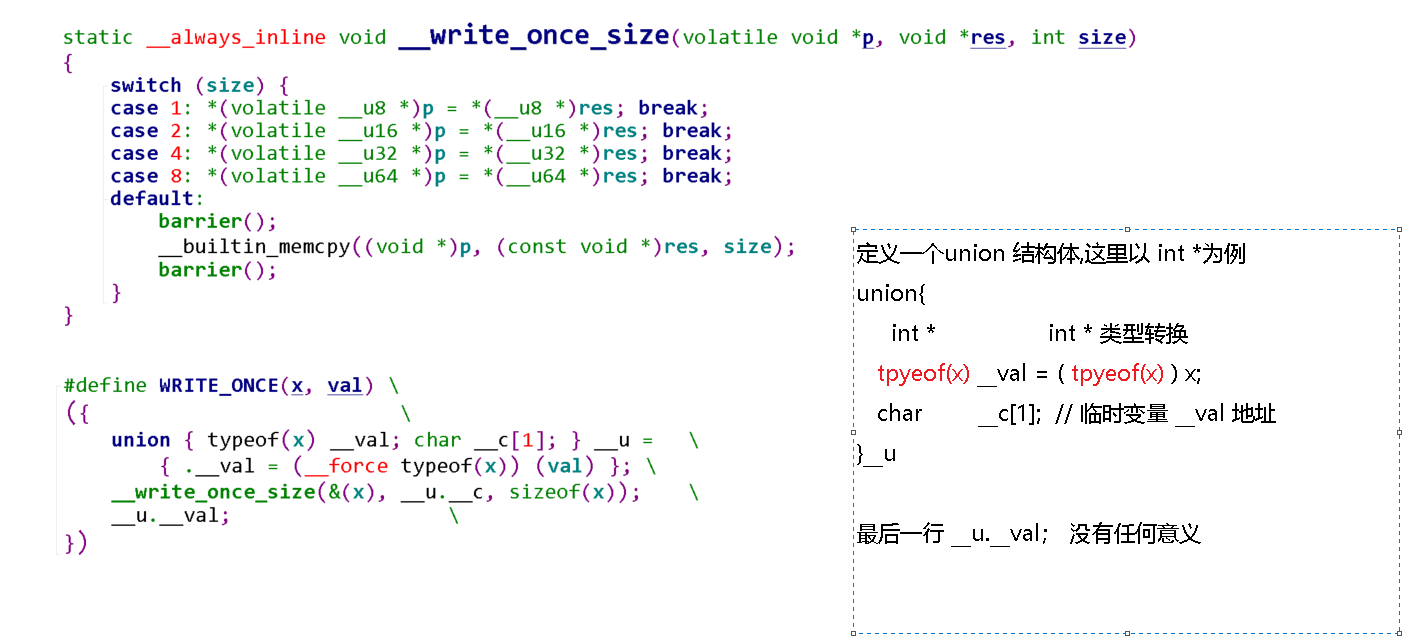This screenshot has width=1407, height=639.
Task: Click 'char' in the note box
Action: (900, 413)
